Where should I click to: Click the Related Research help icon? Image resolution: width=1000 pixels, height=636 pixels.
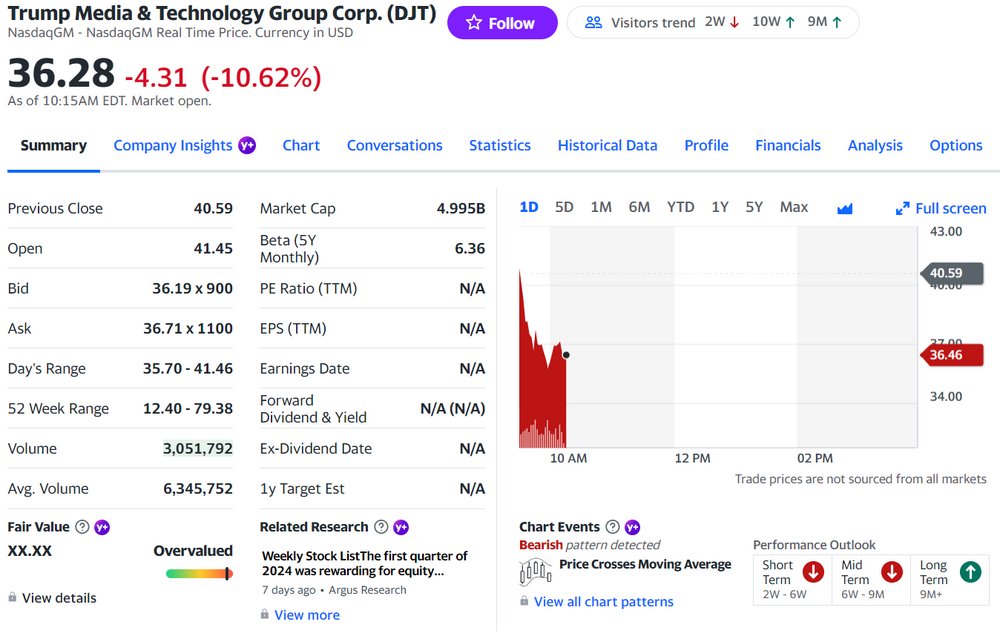(x=380, y=527)
